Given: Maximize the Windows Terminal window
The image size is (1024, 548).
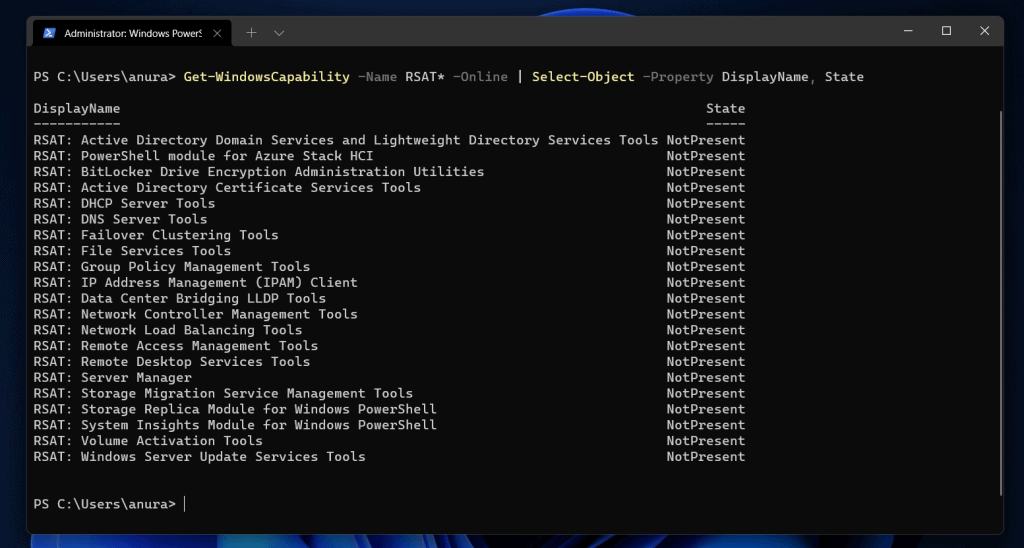Looking at the screenshot, I should (x=946, y=32).
